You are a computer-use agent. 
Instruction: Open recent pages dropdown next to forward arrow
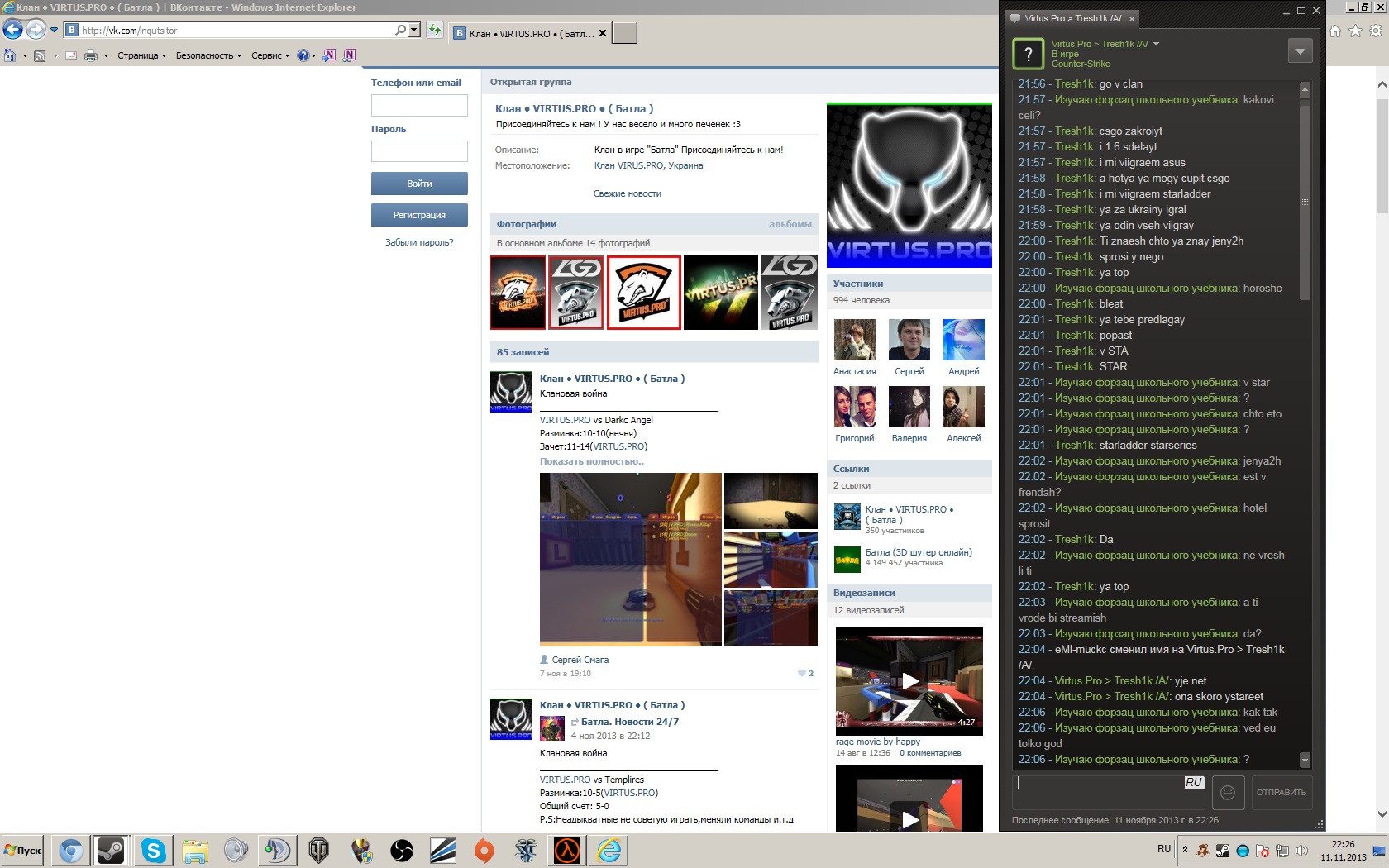click(x=55, y=30)
